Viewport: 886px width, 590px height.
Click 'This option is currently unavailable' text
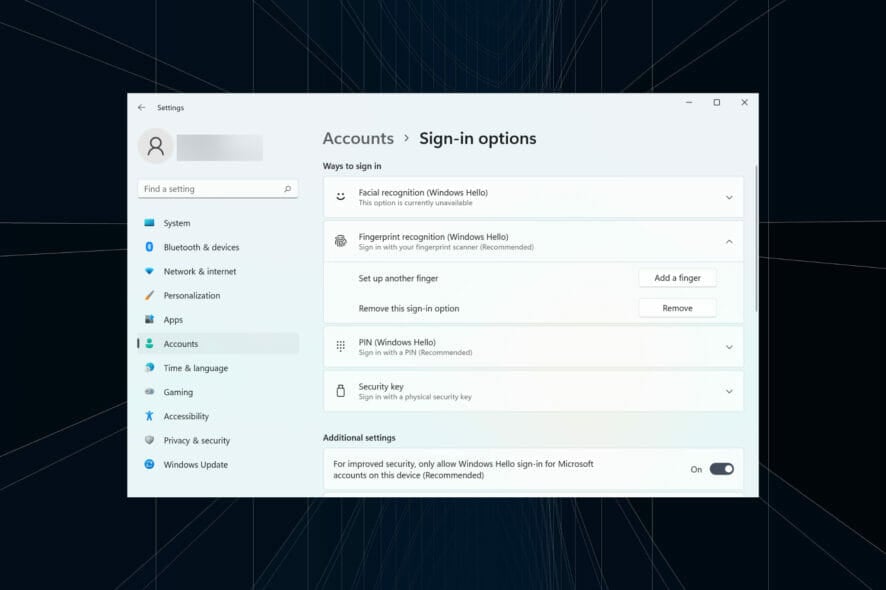click(x=415, y=203)
